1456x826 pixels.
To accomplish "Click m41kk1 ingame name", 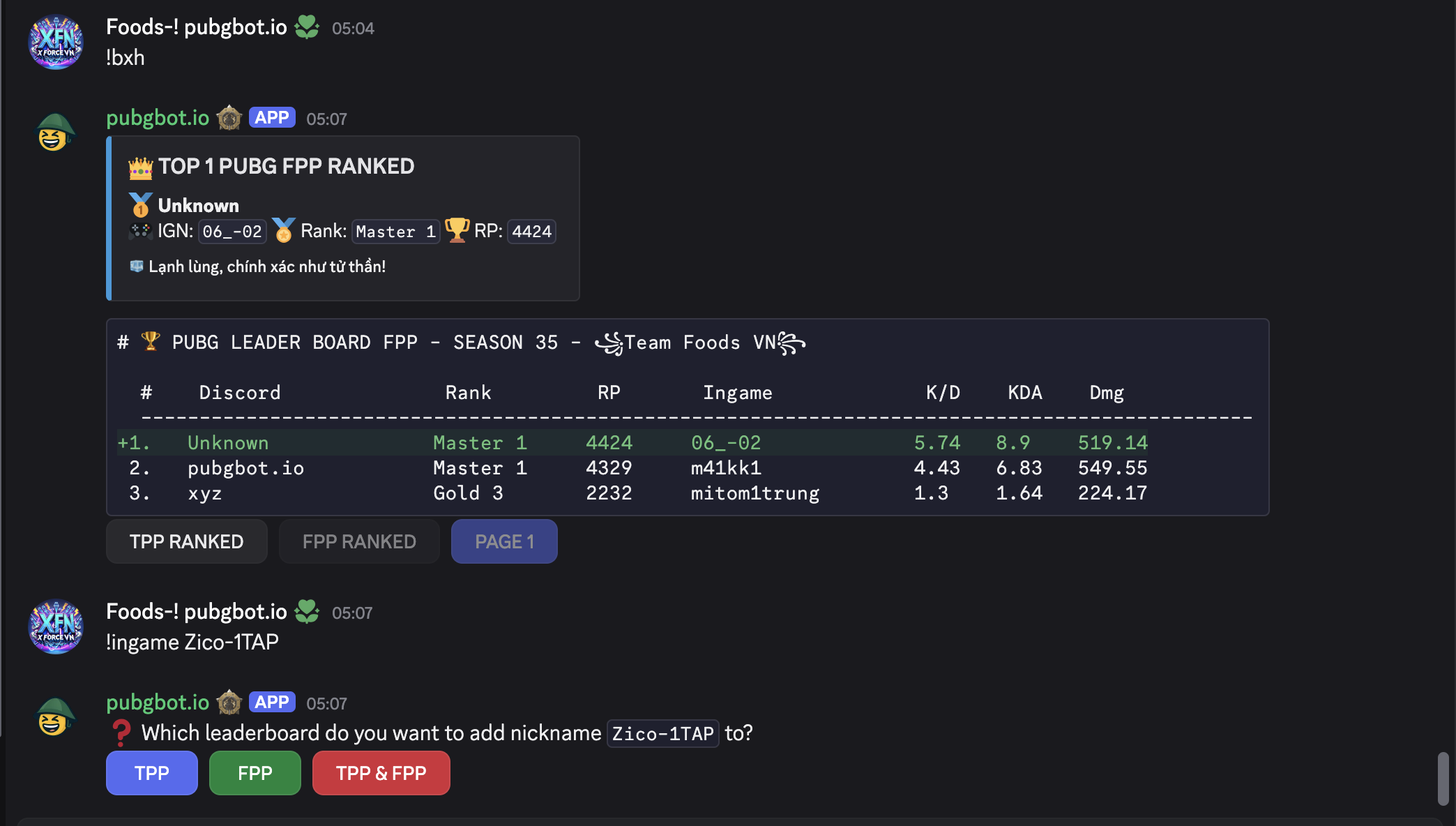I will click(726, 468).
